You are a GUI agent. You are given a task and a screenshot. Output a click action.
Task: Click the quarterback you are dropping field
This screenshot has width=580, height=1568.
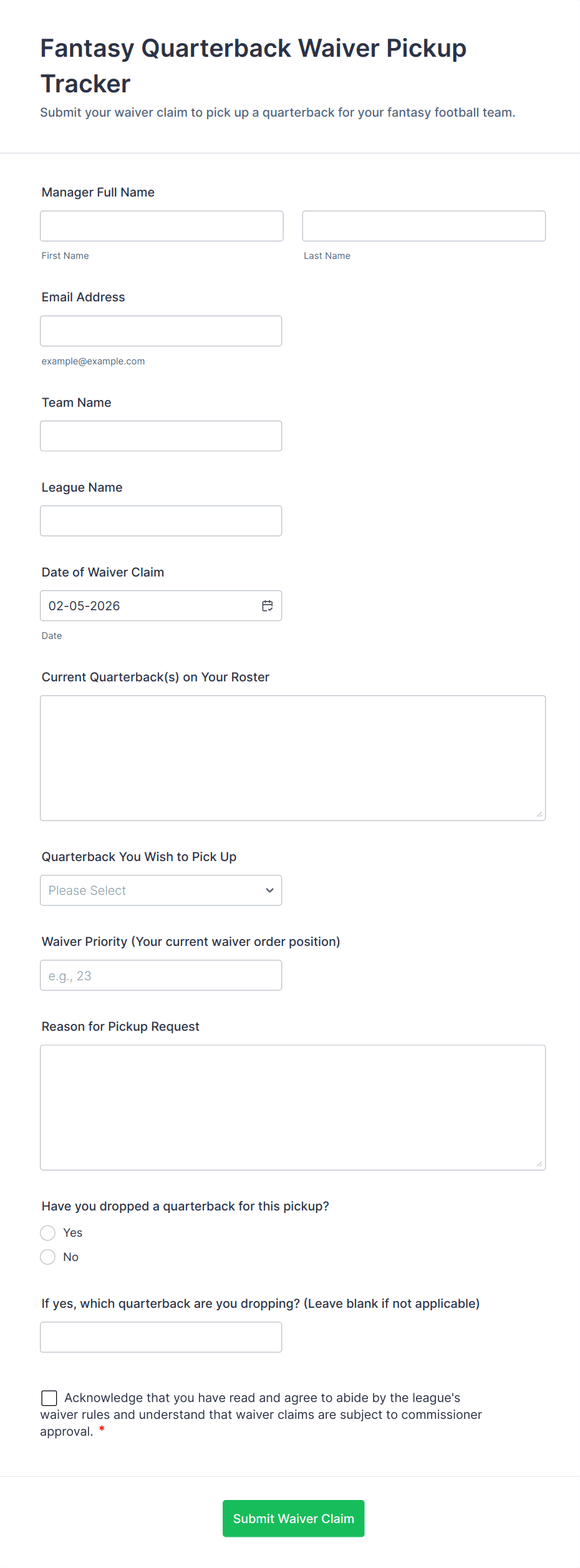[x=161, y=1337]
